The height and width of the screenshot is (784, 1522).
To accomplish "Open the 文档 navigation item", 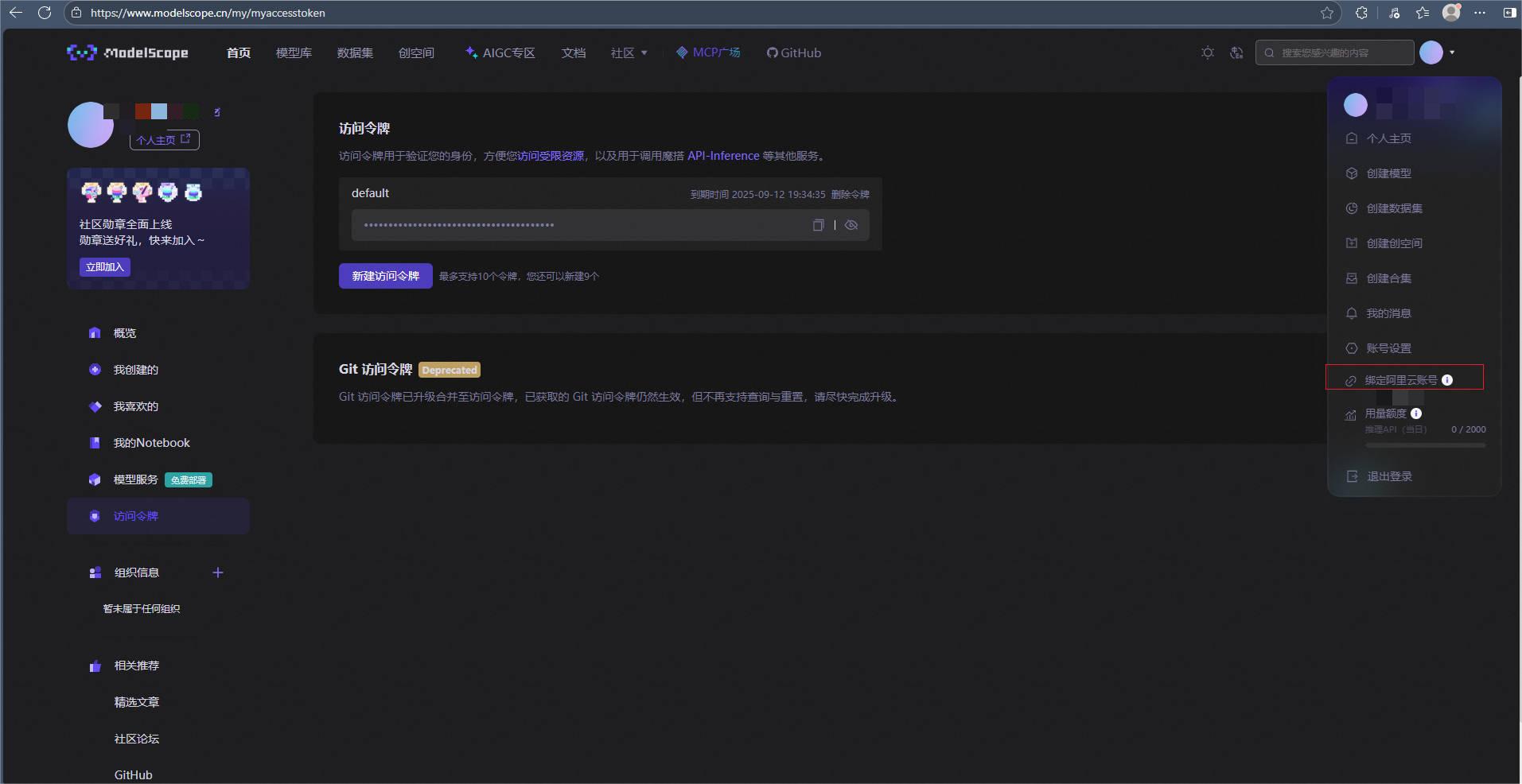I will (572, 52).
